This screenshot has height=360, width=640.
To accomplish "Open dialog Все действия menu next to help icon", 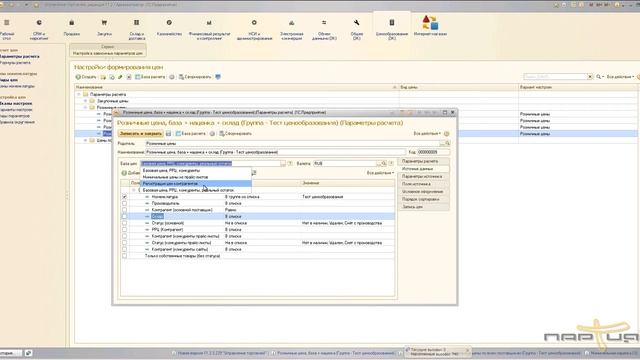I will pyautogui.click(x=427, y=133).
